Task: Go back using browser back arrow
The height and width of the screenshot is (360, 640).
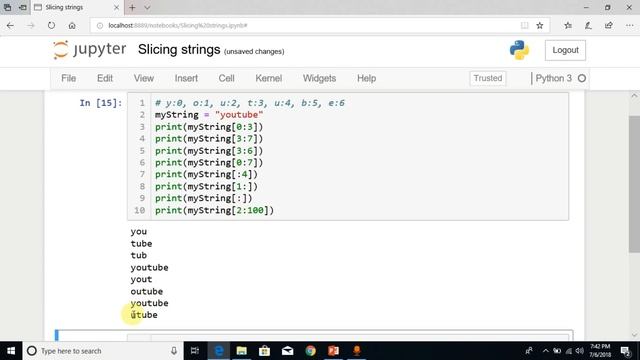Action: [x=10, y=25]
